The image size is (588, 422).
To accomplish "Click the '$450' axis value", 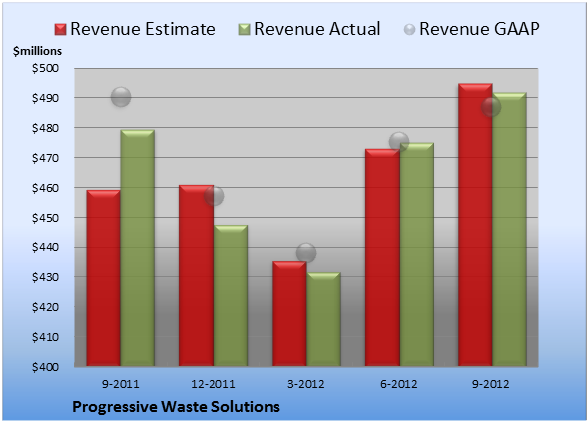I will (45, 218).
